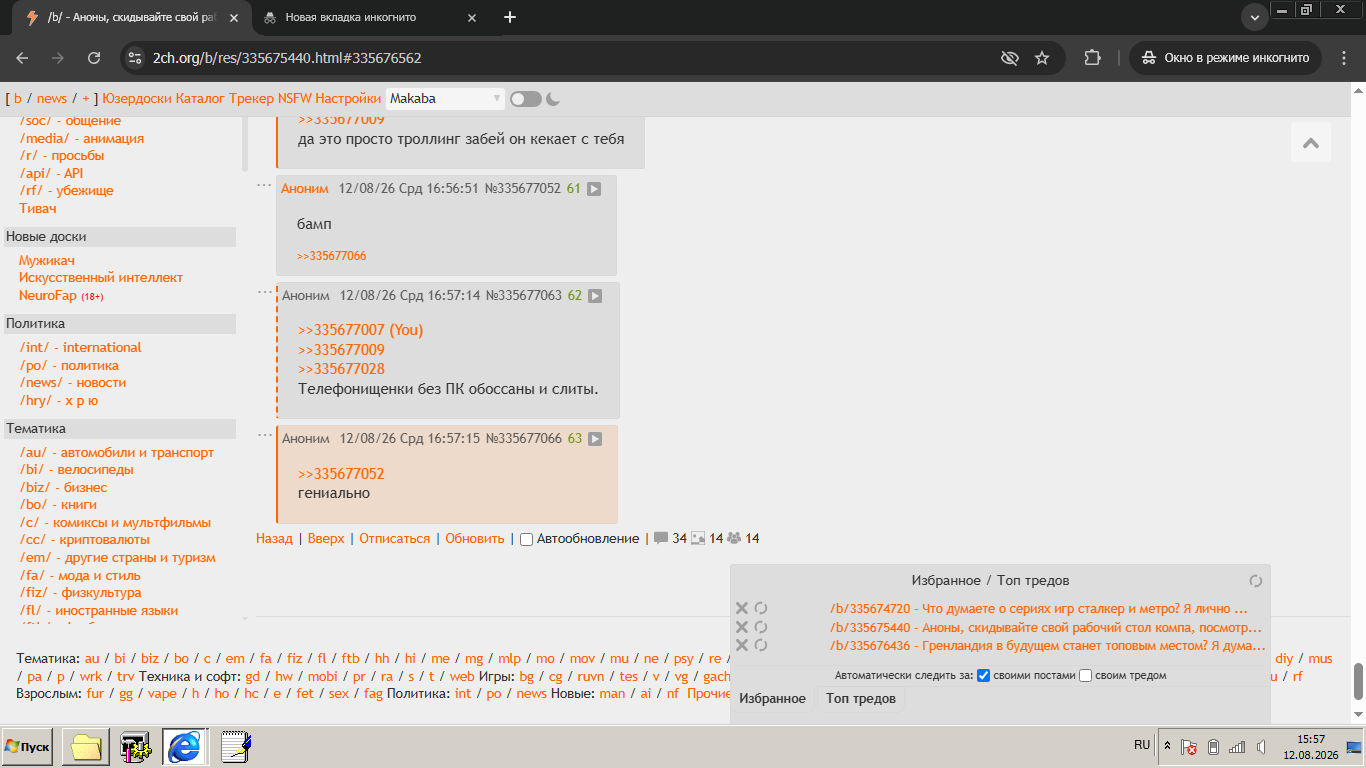Open the NSFW menu link
This screenshot has width=1366, height=768.
pyautogui.click(x=294, y=98)
